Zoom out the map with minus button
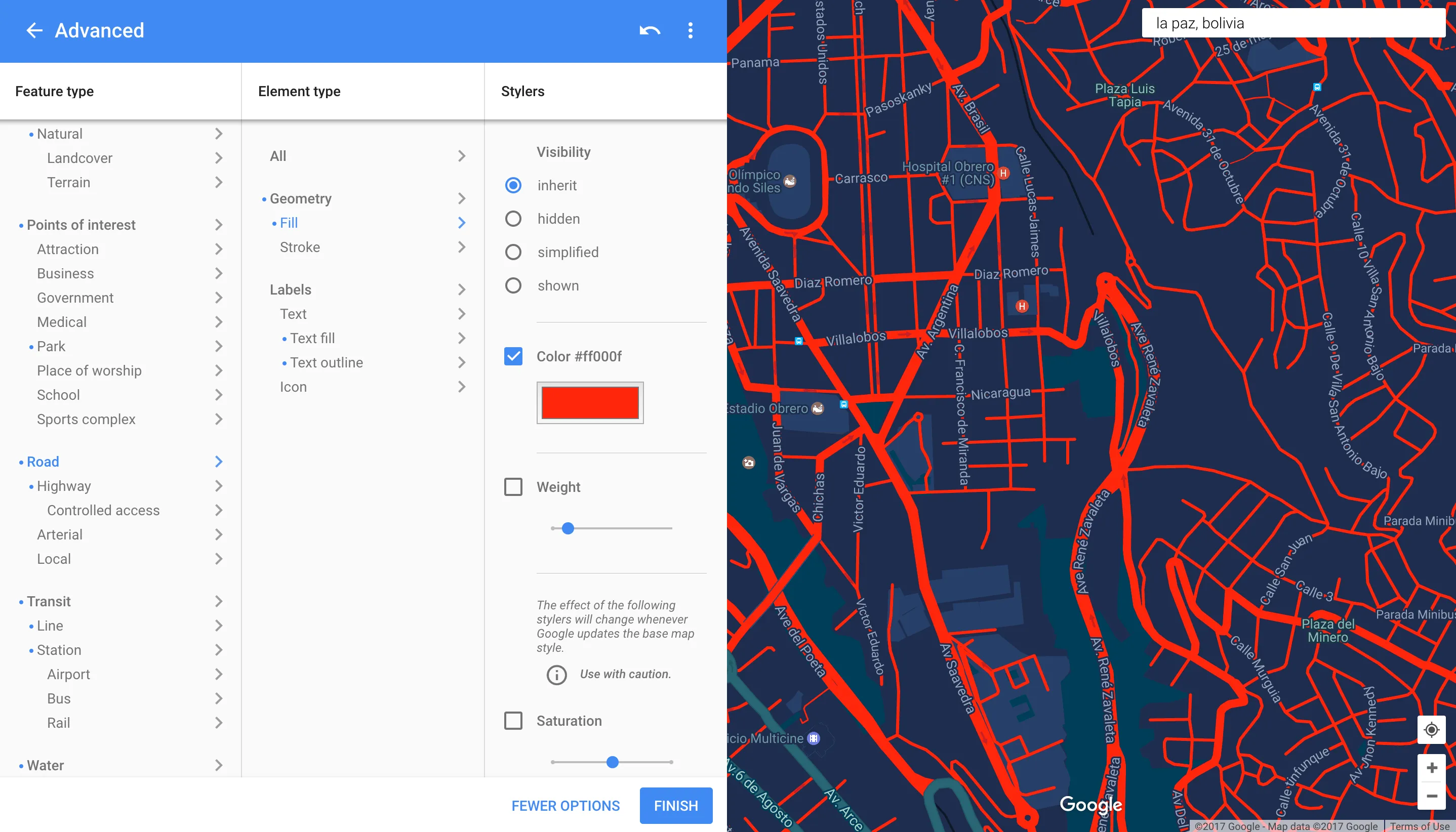The width and height of the screenshot is (1456, 832). tap(1431, 796)
